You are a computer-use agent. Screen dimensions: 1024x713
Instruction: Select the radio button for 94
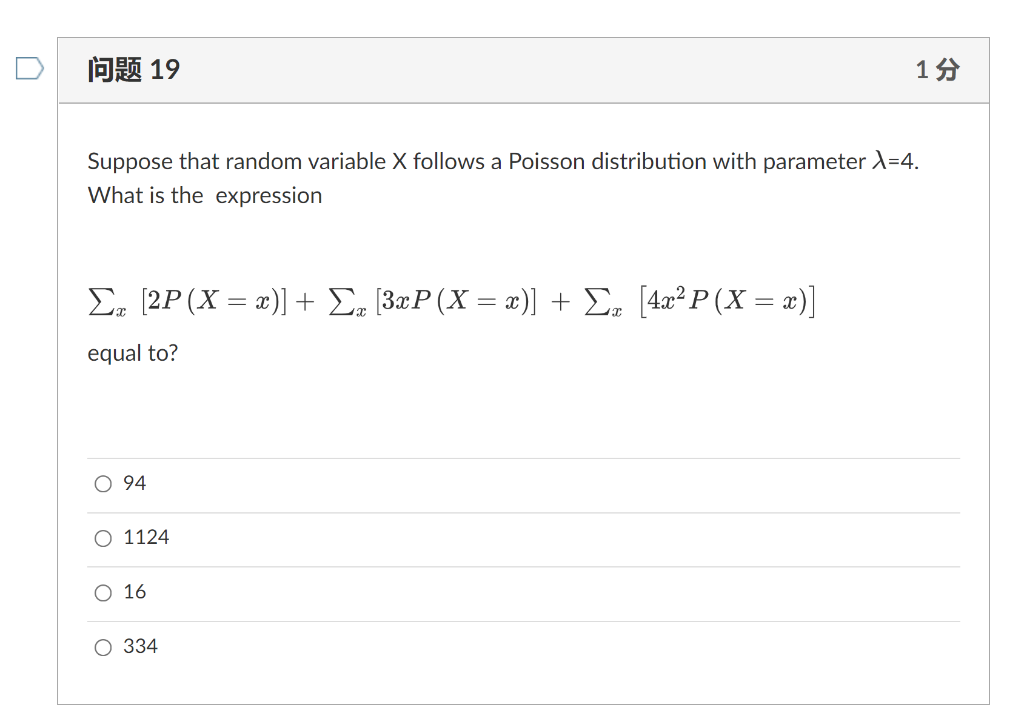103,484
